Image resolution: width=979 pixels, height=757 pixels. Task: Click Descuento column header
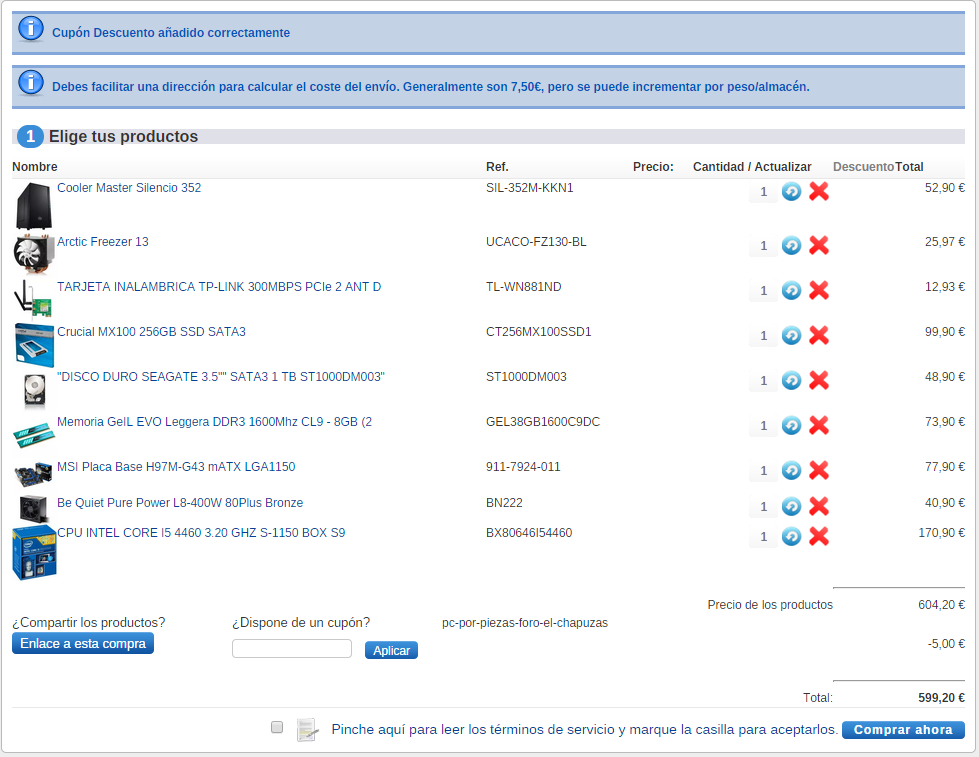click(x=863, y=167)
